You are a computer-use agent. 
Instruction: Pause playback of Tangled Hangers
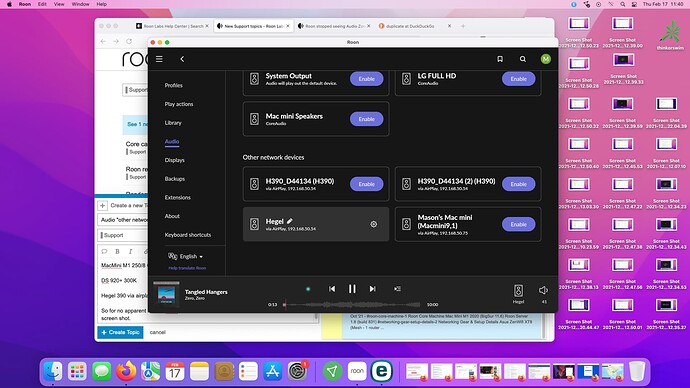coord(352,289)
